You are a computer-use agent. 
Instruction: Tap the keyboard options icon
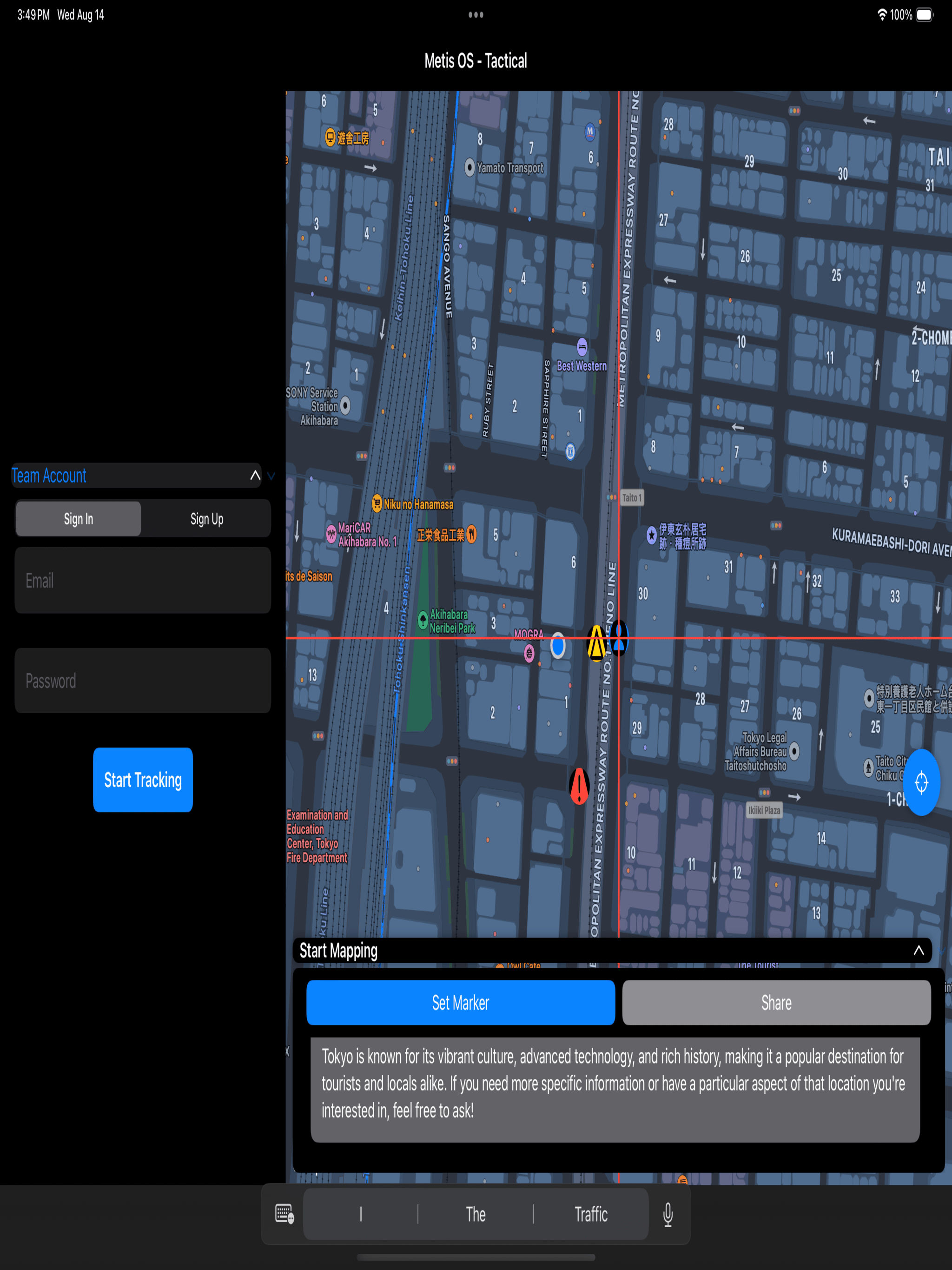tap(285, 1214)
